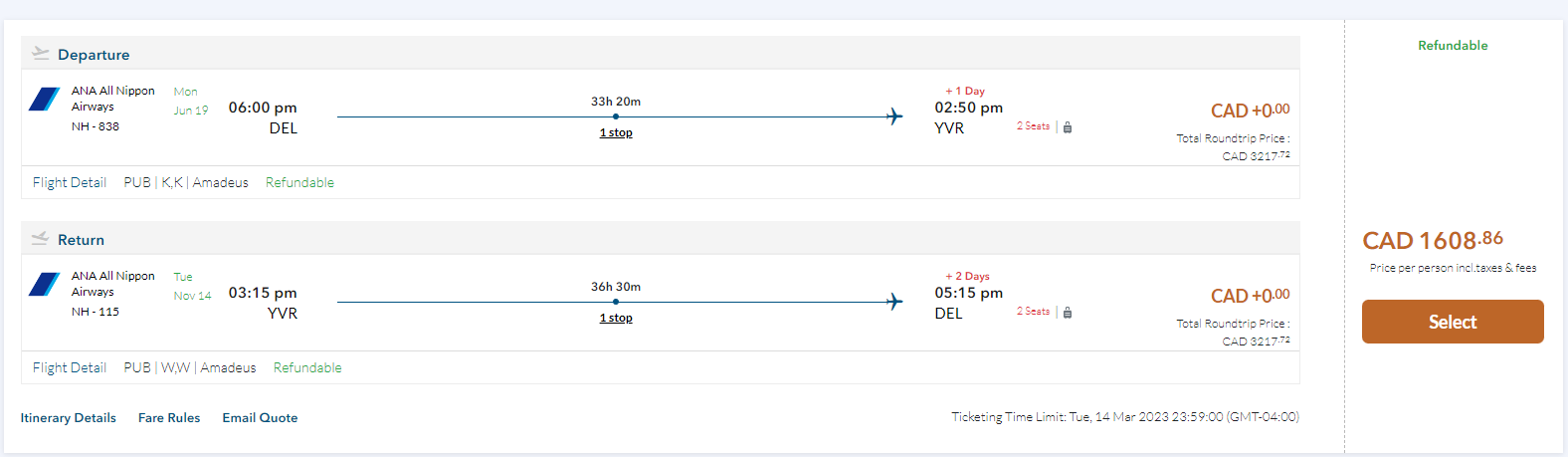Open the 1 stop link for return flight

tap(616, 318)
